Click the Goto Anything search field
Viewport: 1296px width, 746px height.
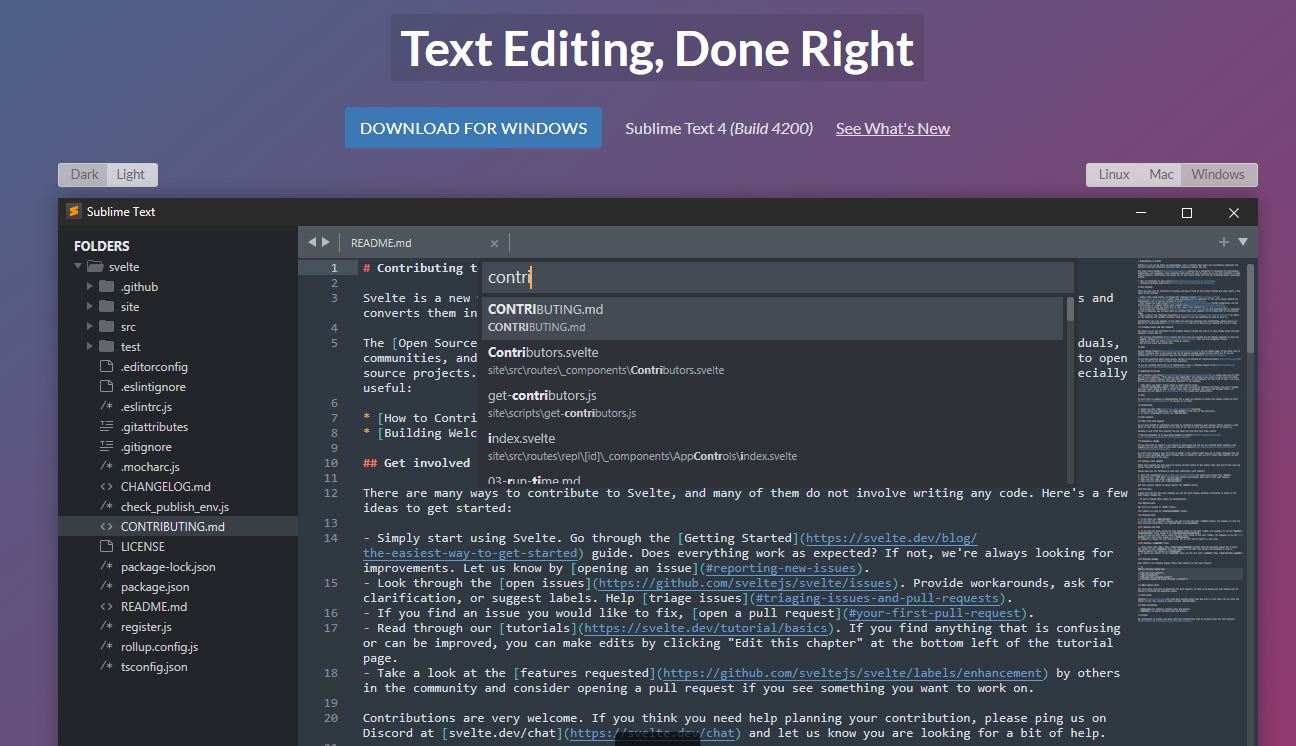tap(777, 277)
